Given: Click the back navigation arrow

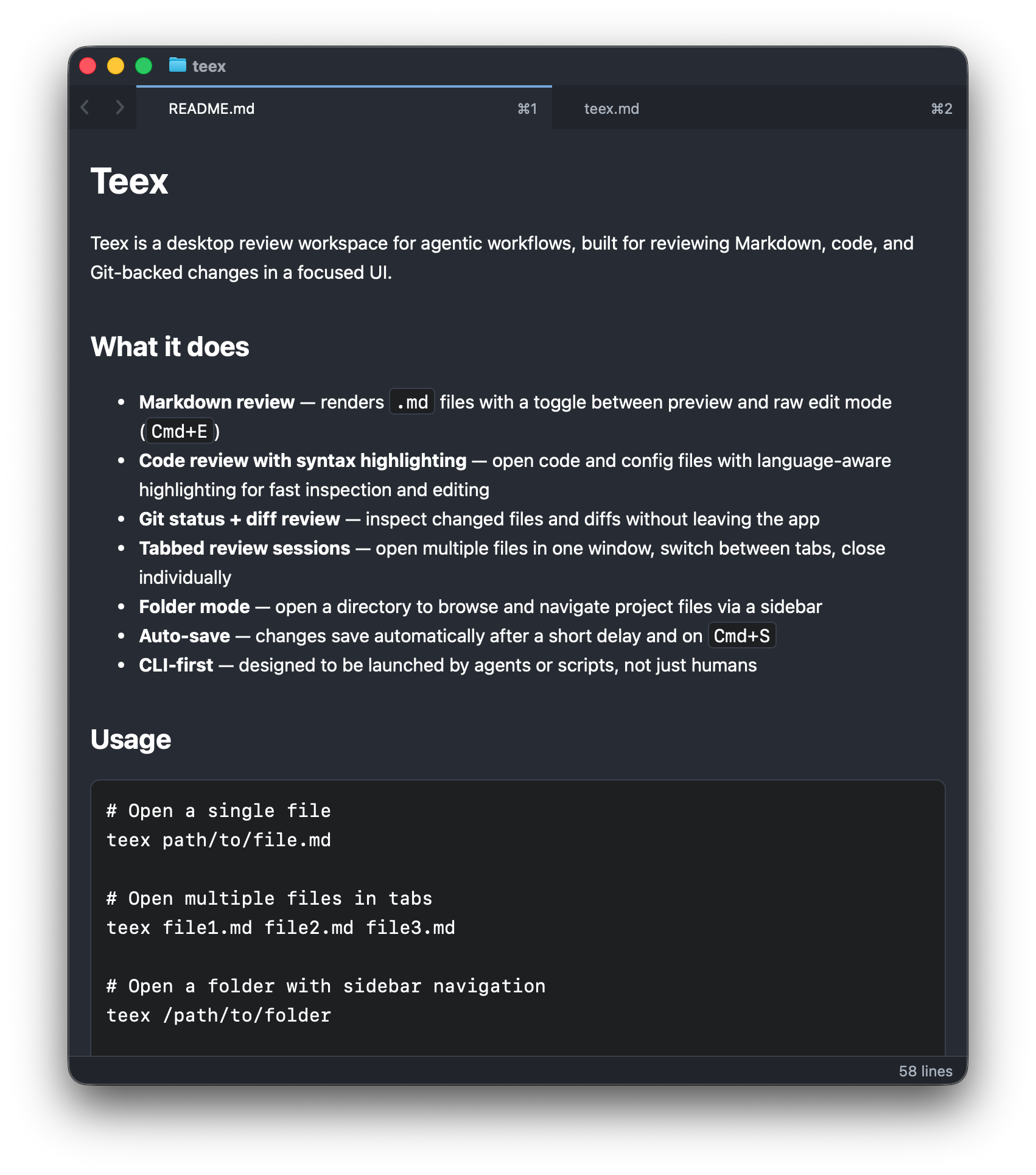Looking at the screenshot, I should pyautogui.click(x=85, y=108).
